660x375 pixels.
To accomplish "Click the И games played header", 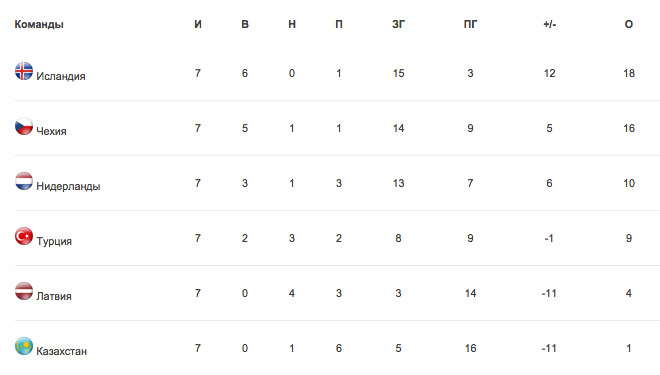I will tap(198, 24).
